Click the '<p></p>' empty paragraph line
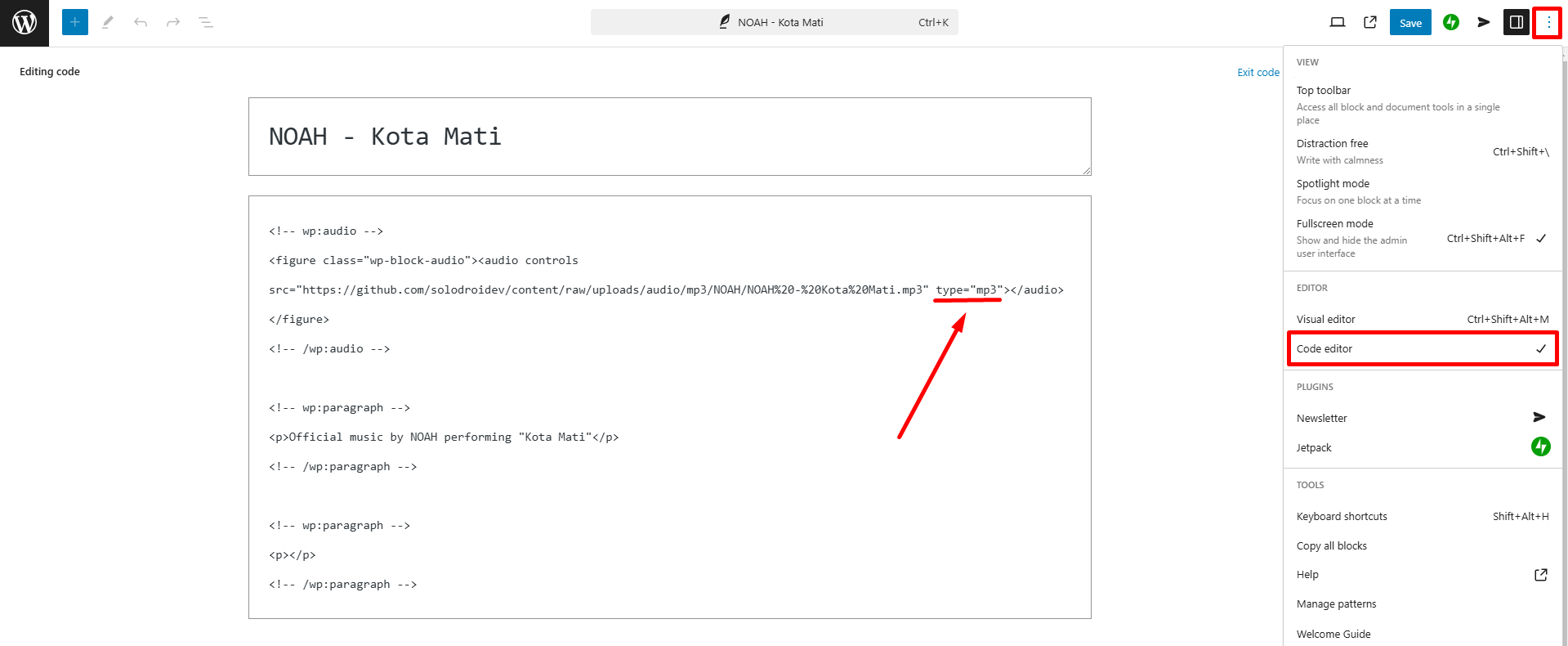 pyautogui.click(x=293, y=554)
